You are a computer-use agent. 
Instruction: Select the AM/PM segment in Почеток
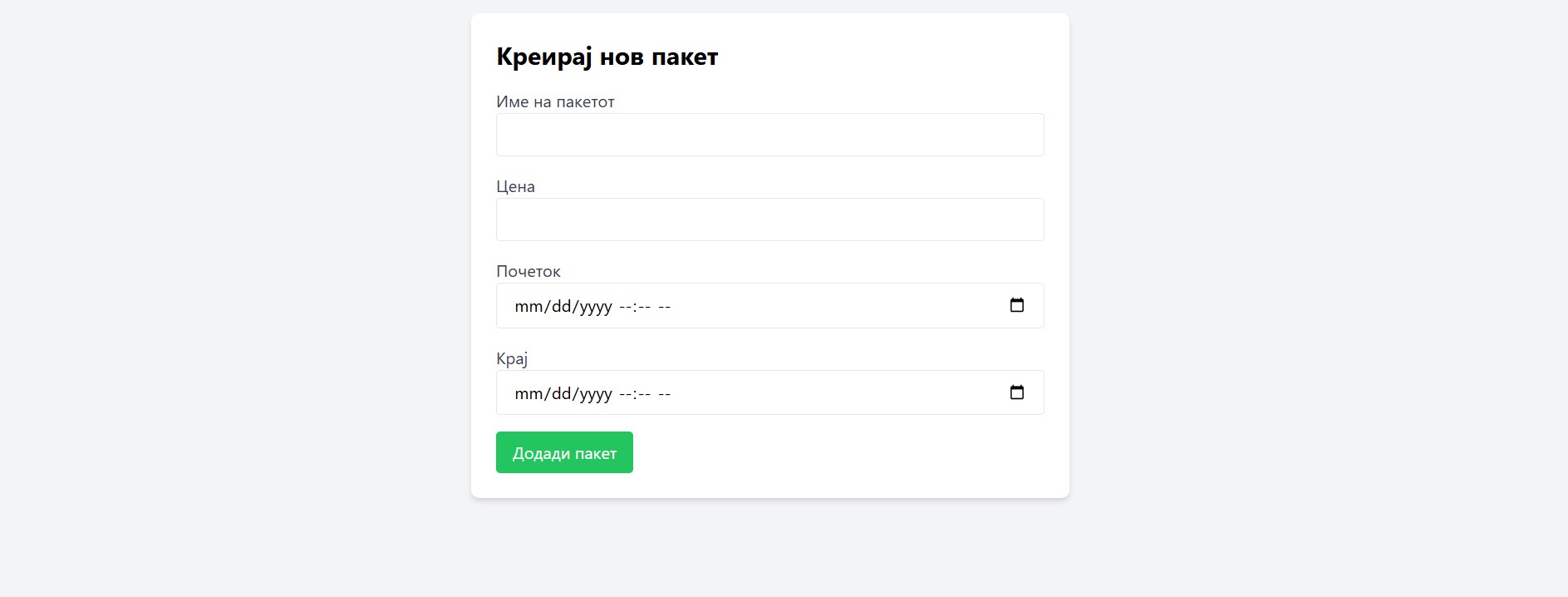pyautogui.click(x=664, y=306)
